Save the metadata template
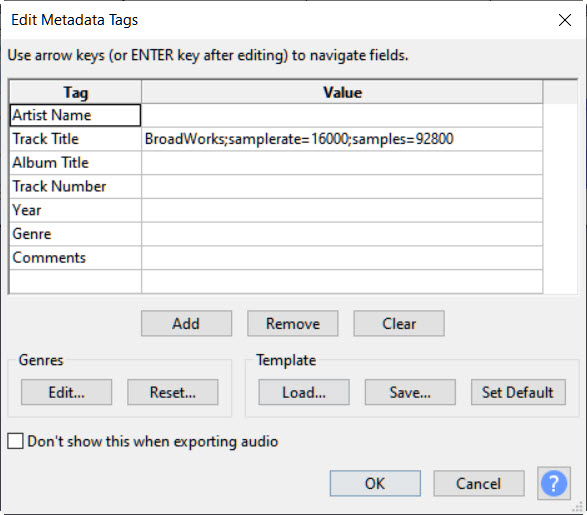The height and width of the screenshot is (515, 587). [410, 392]
